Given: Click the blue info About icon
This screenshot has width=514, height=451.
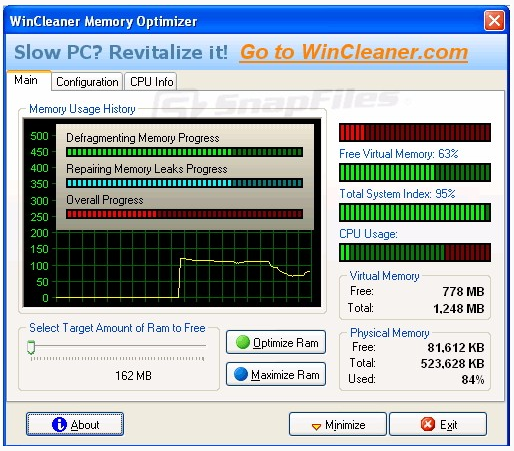Looking at the screenshot, I should click(59, 424).
